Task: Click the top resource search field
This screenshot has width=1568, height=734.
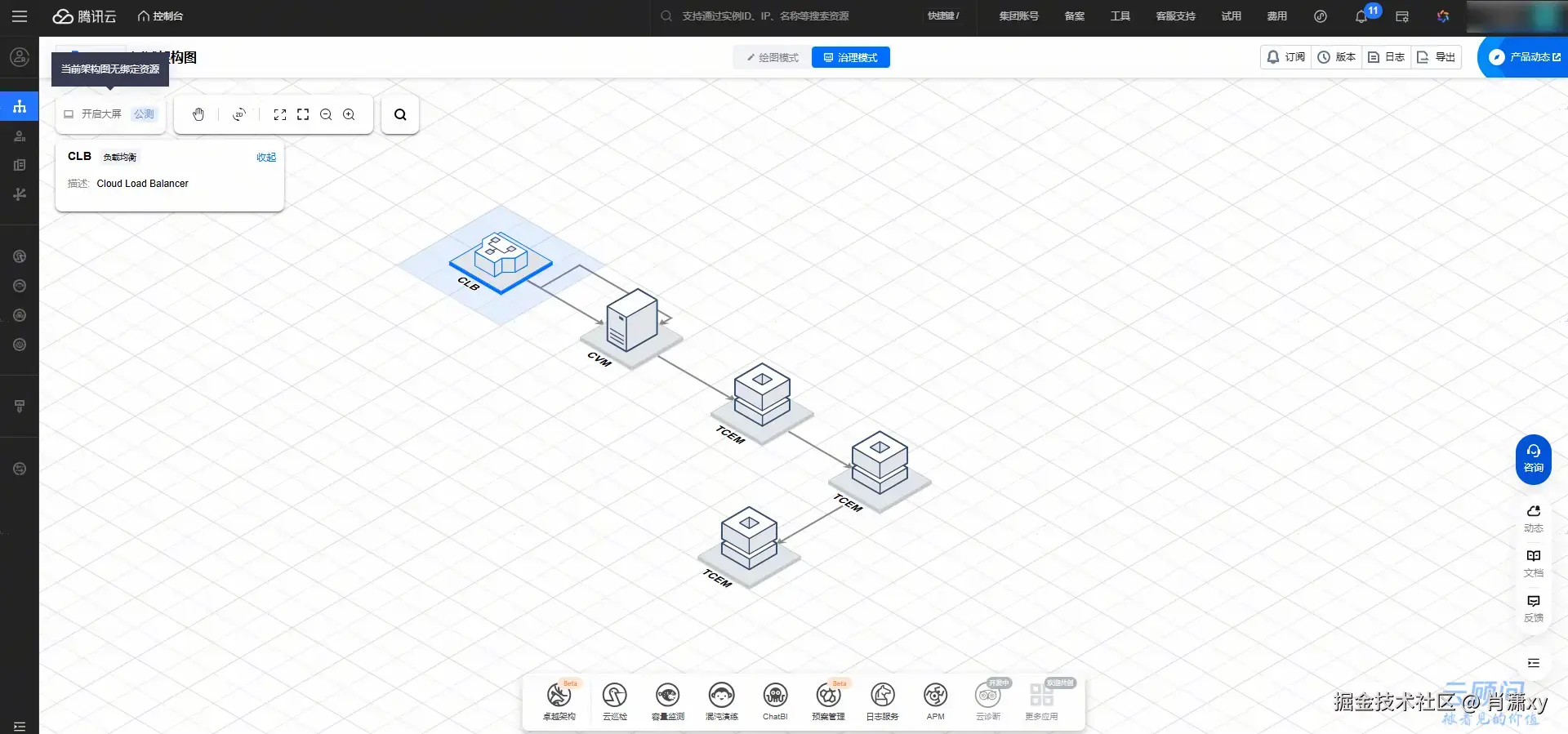Action: tap(784, 16)
